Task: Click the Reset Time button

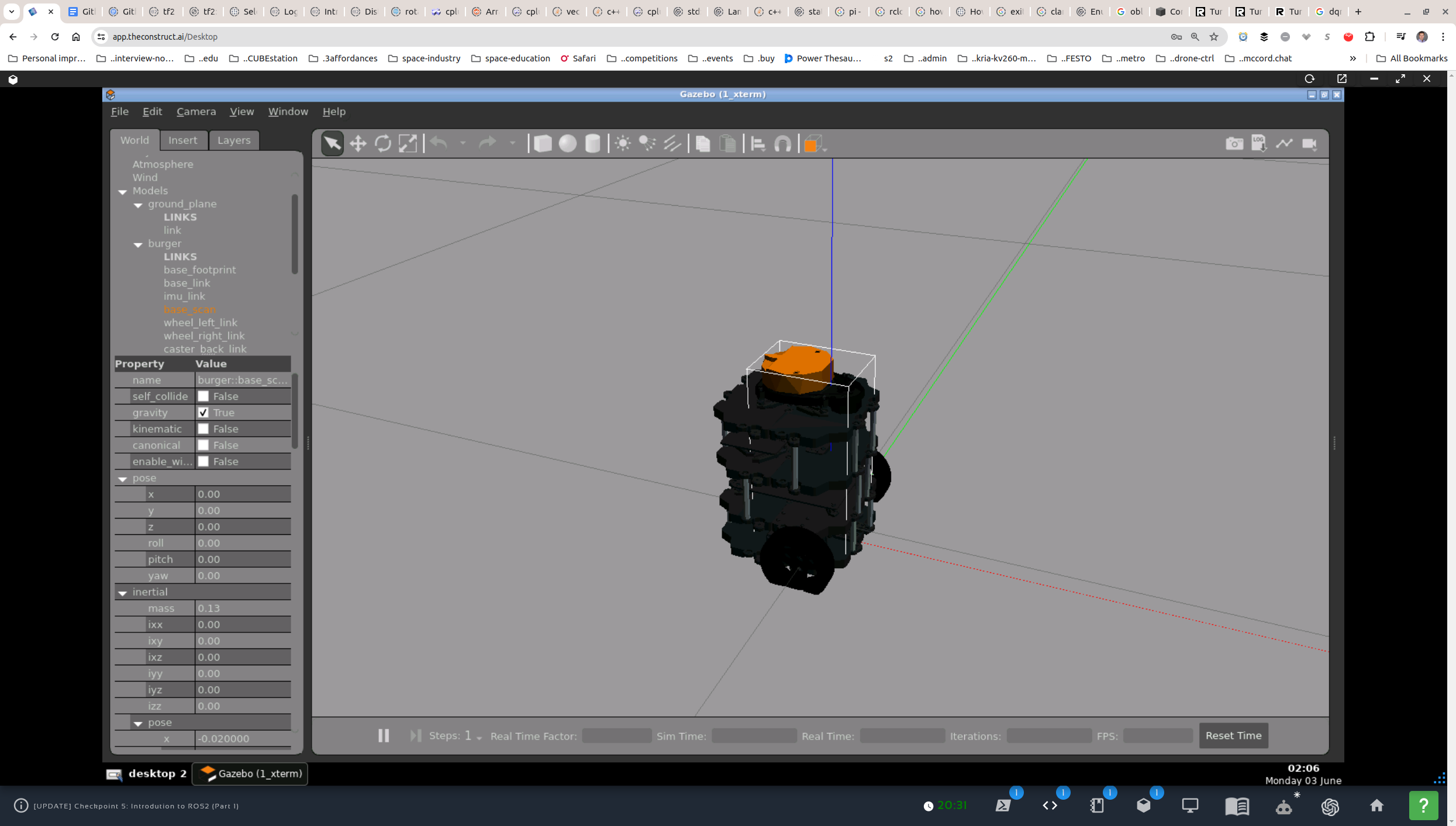Action: [x=1233, y=735]
